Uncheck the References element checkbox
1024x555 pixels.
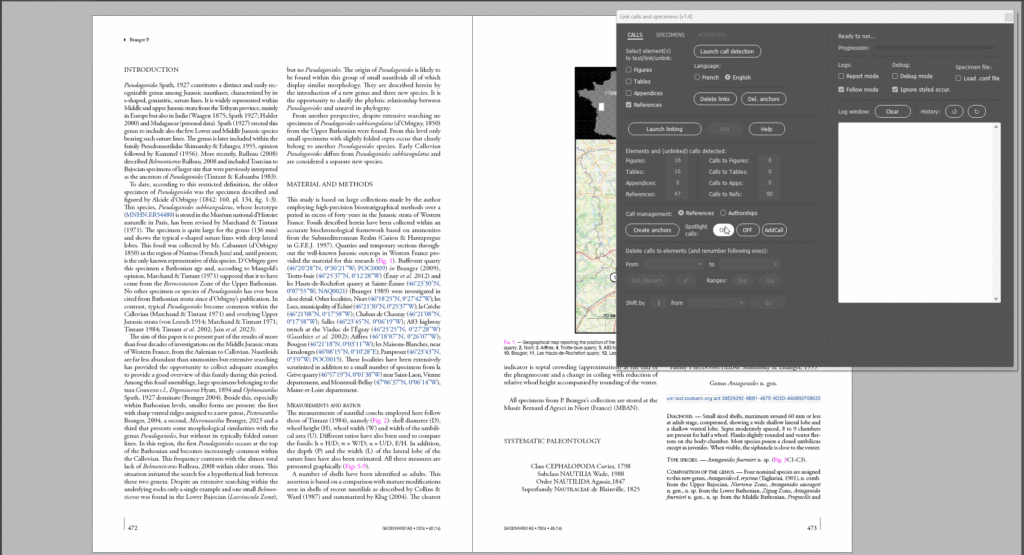[629, 105]
